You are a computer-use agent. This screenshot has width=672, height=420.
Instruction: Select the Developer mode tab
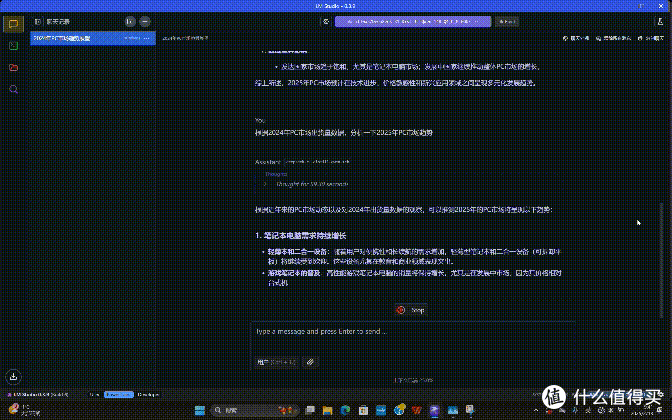click(148, 394)
